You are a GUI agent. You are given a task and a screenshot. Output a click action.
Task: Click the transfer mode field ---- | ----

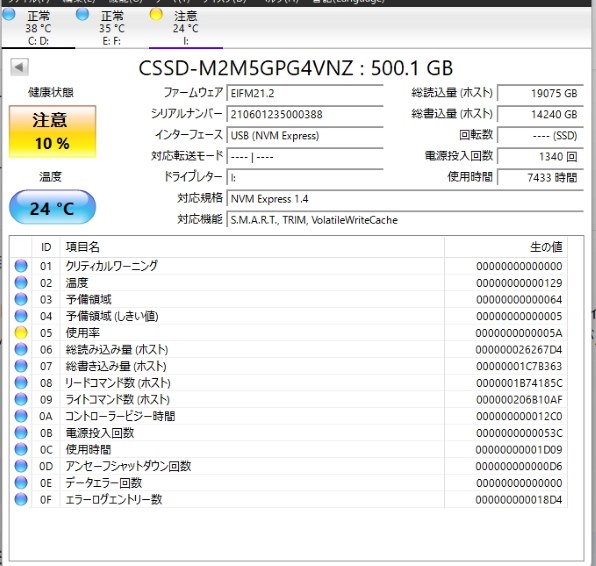pyautogui.click(x=305, y=157)
